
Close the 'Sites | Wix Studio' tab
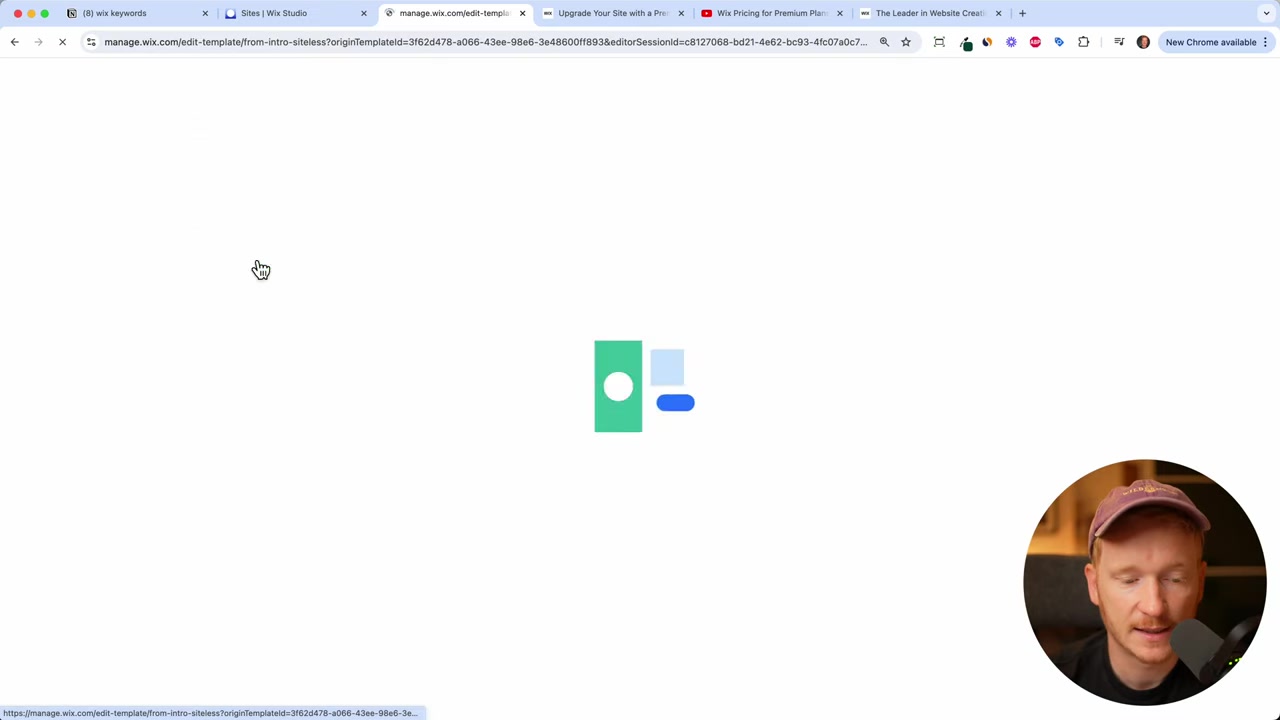click(364, 13)
